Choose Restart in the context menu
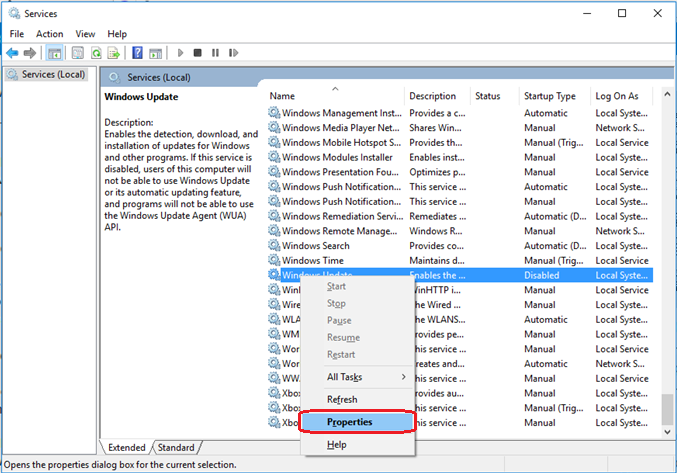677x473 pixels. (x=357, y=354)
